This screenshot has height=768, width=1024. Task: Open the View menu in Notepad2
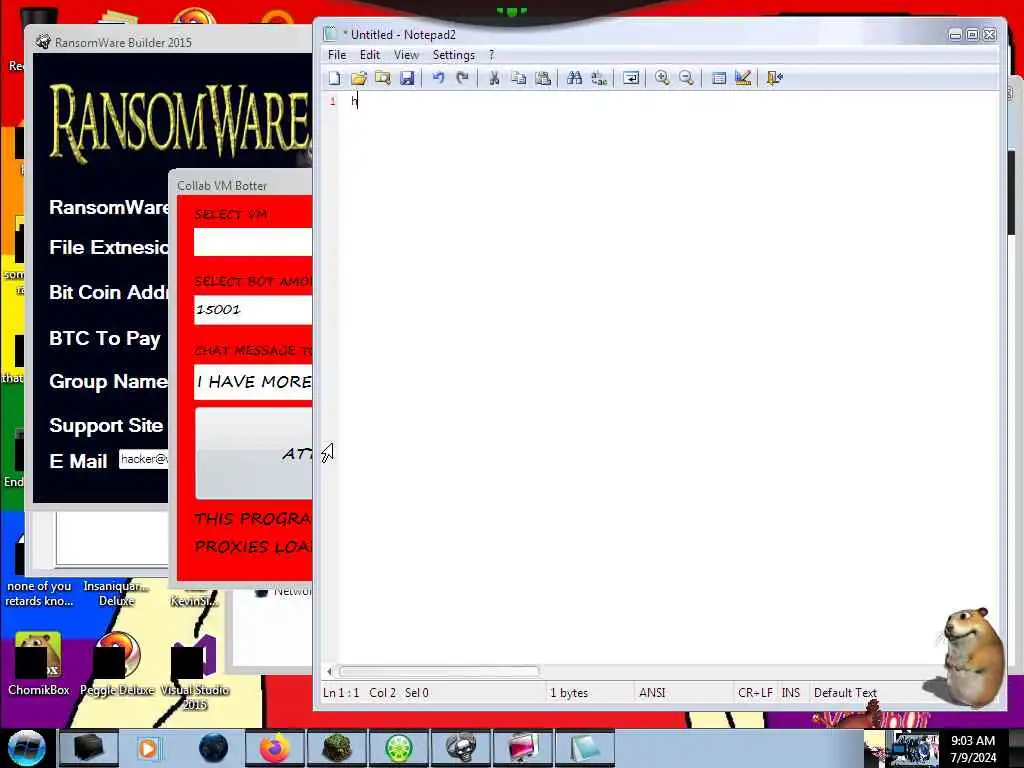pos(406,55)
